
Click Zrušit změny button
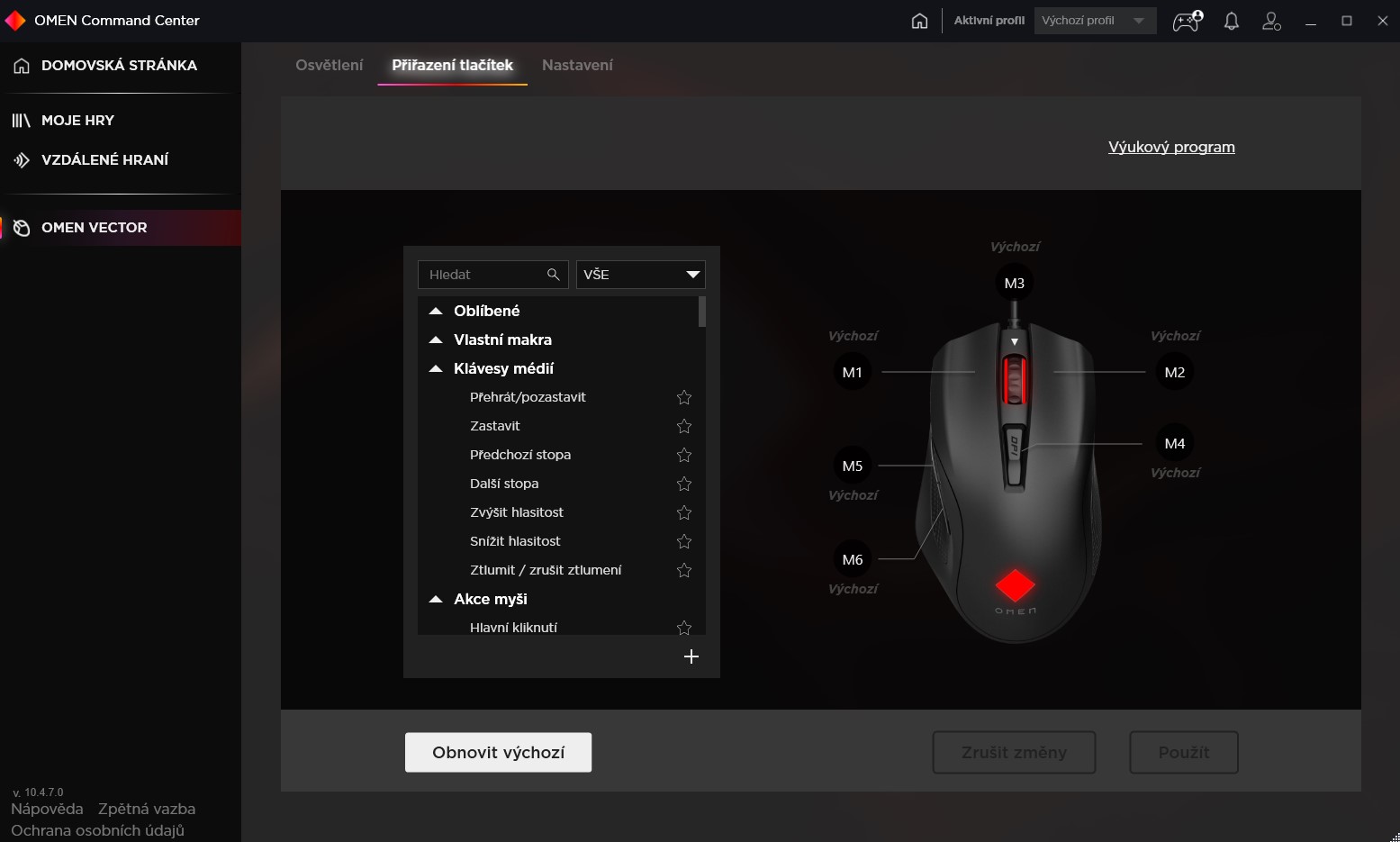tap(1014, 752)
